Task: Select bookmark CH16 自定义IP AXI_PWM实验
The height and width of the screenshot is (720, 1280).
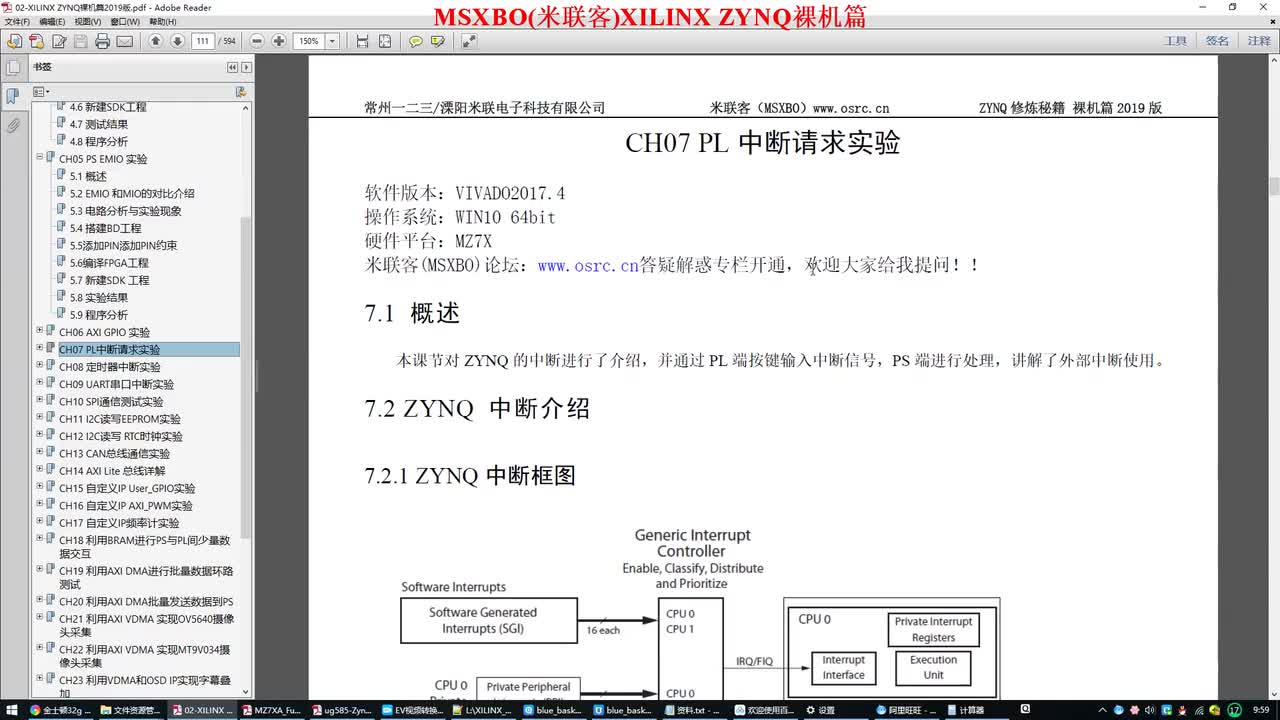Action: 126,506
